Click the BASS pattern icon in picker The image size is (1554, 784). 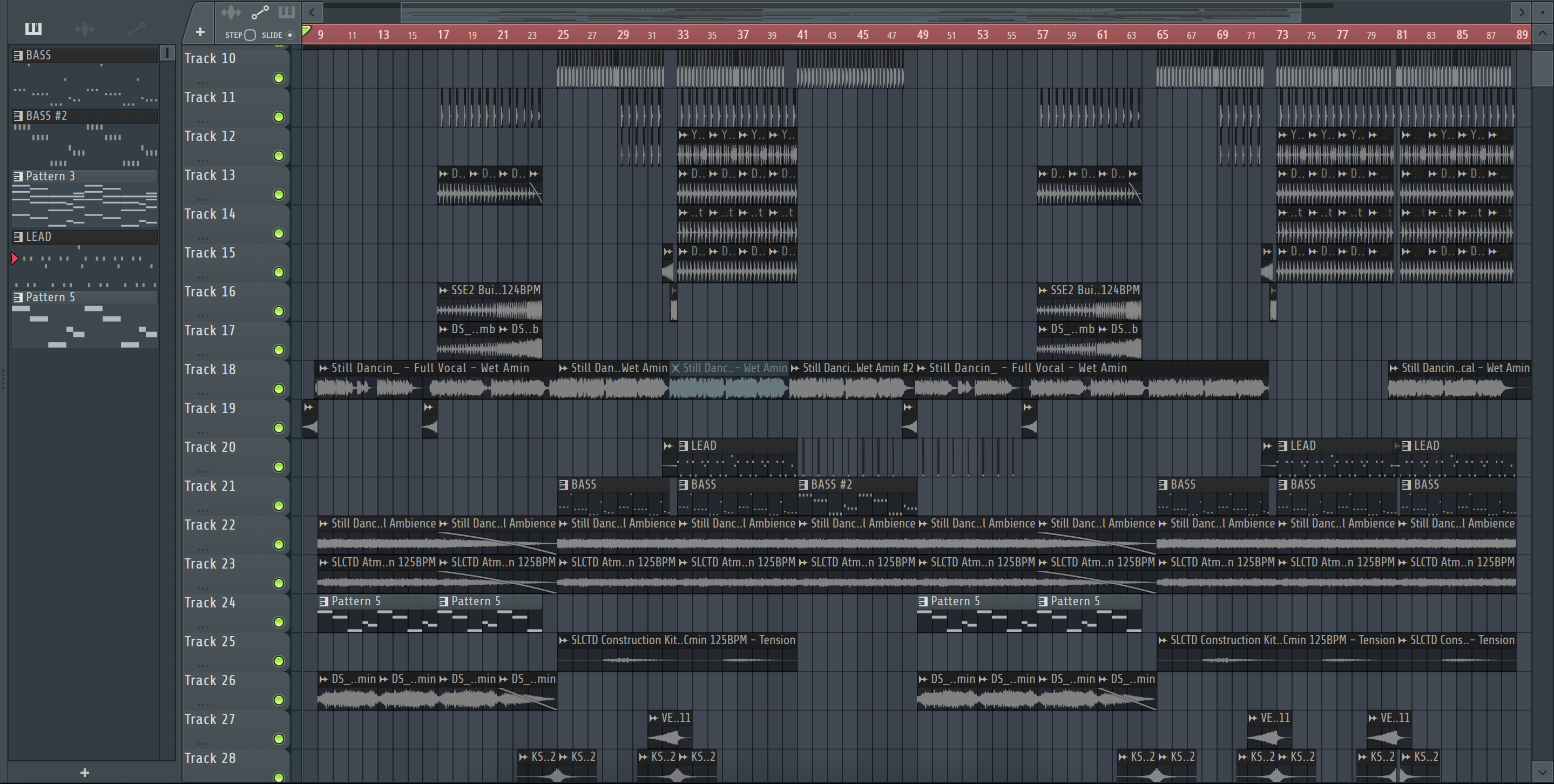(18, 56)
